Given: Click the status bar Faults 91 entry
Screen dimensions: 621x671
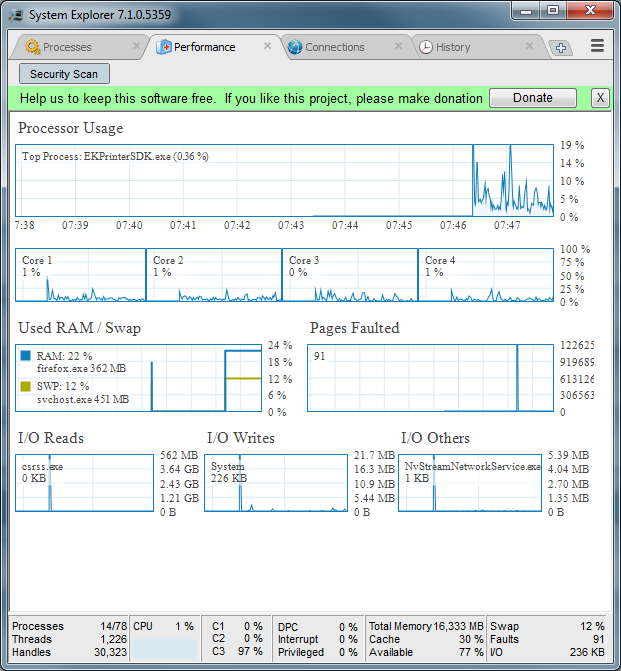Looking at the screenshot, I should point(547,639).
